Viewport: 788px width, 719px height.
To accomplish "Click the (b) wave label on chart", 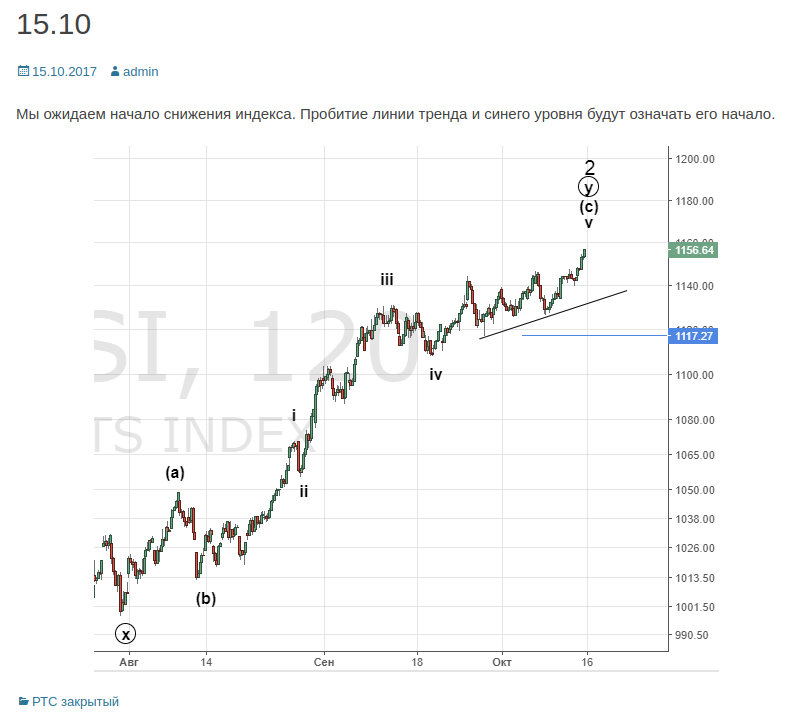I will click(x=206, y=599).
